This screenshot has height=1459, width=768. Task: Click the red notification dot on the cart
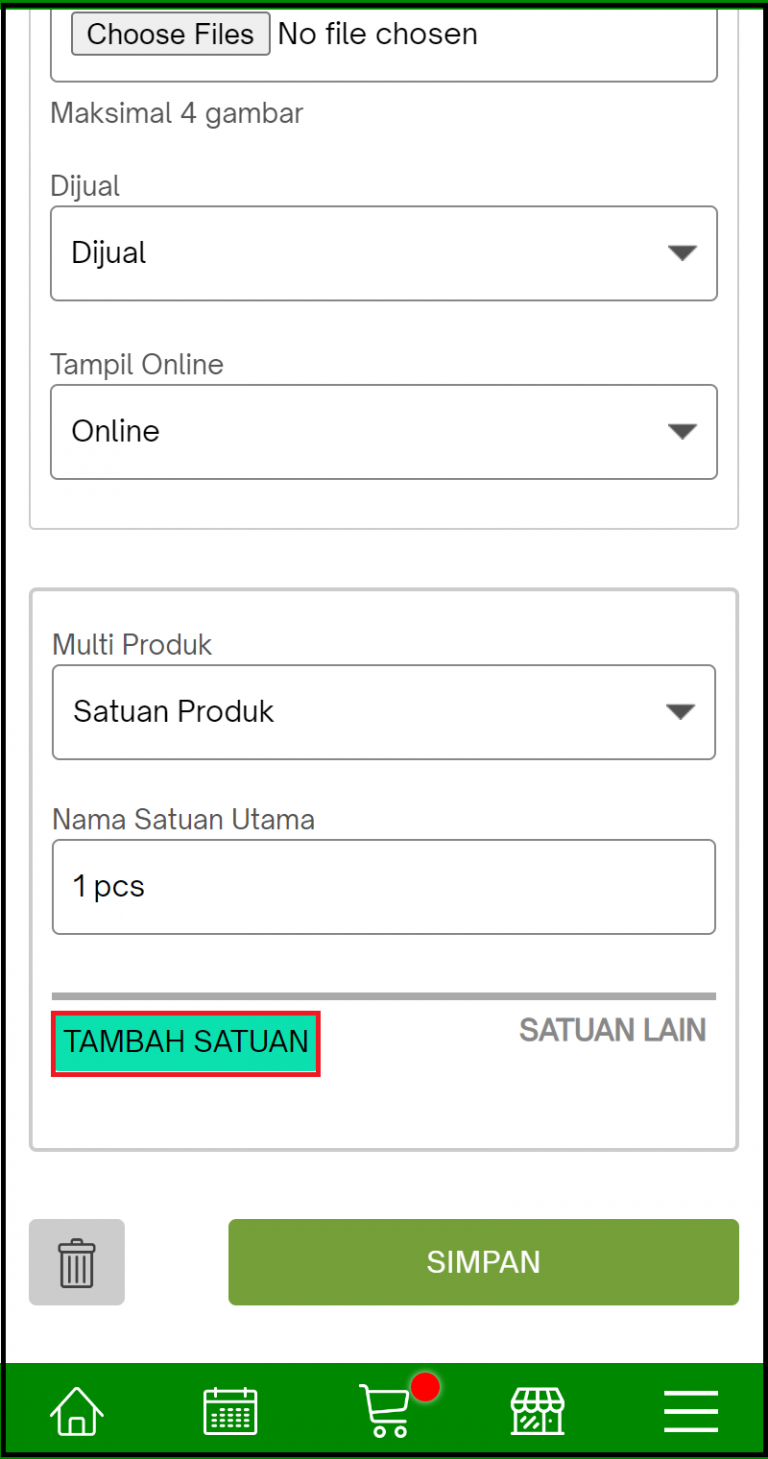coord(424,1387)
